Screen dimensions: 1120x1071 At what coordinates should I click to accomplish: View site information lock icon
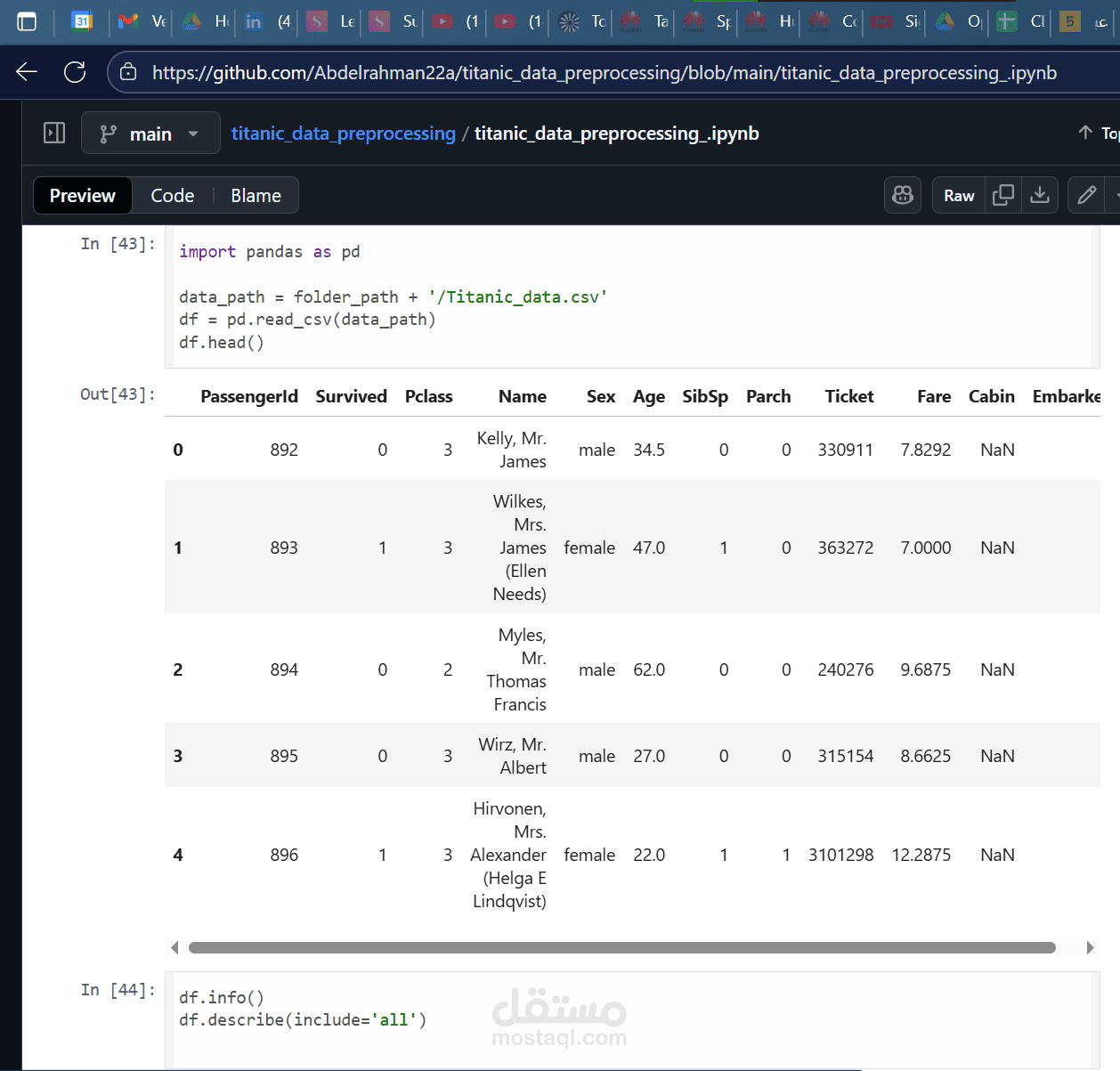coord(128,72)
